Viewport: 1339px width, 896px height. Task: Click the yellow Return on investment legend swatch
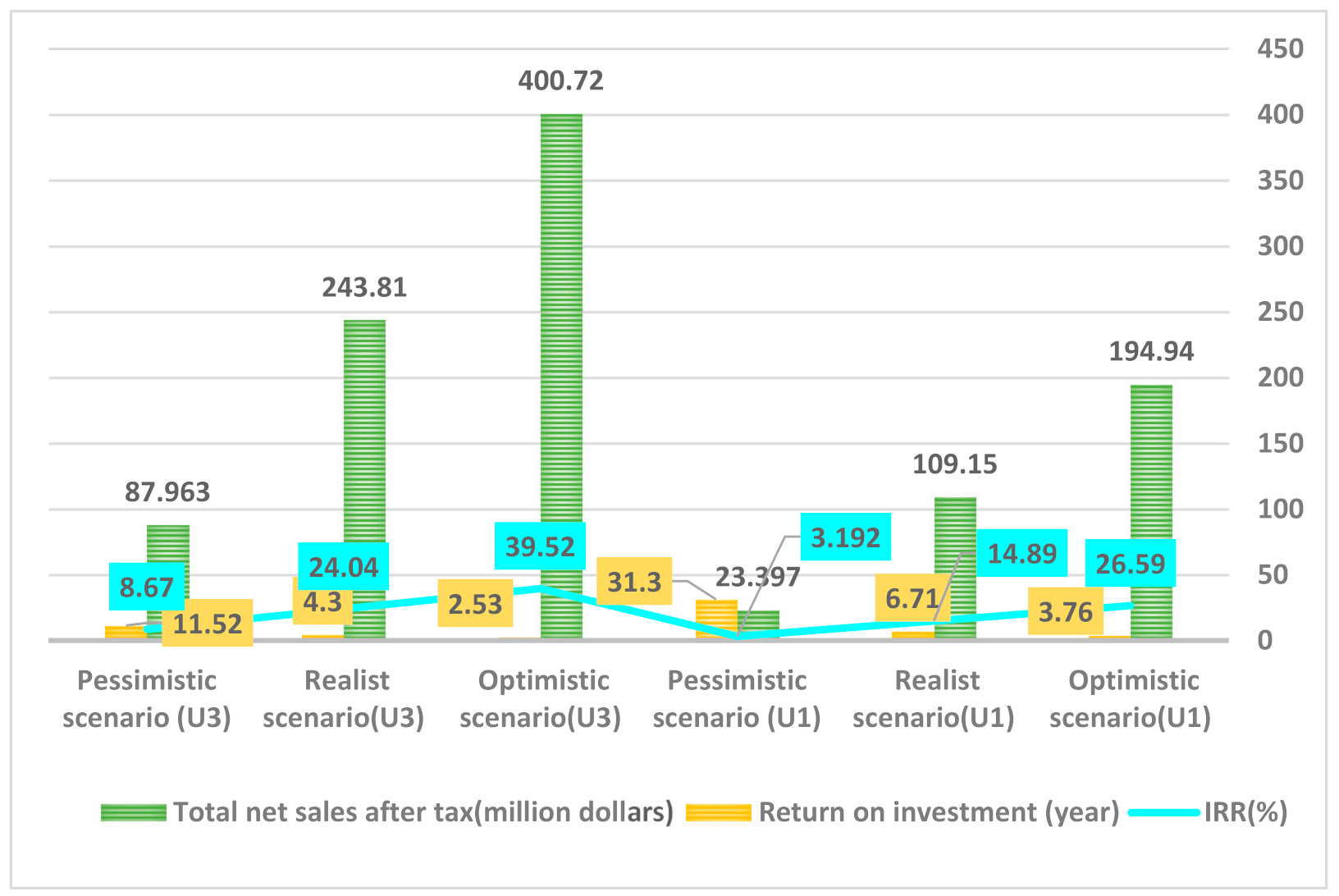tap(718, 812)
